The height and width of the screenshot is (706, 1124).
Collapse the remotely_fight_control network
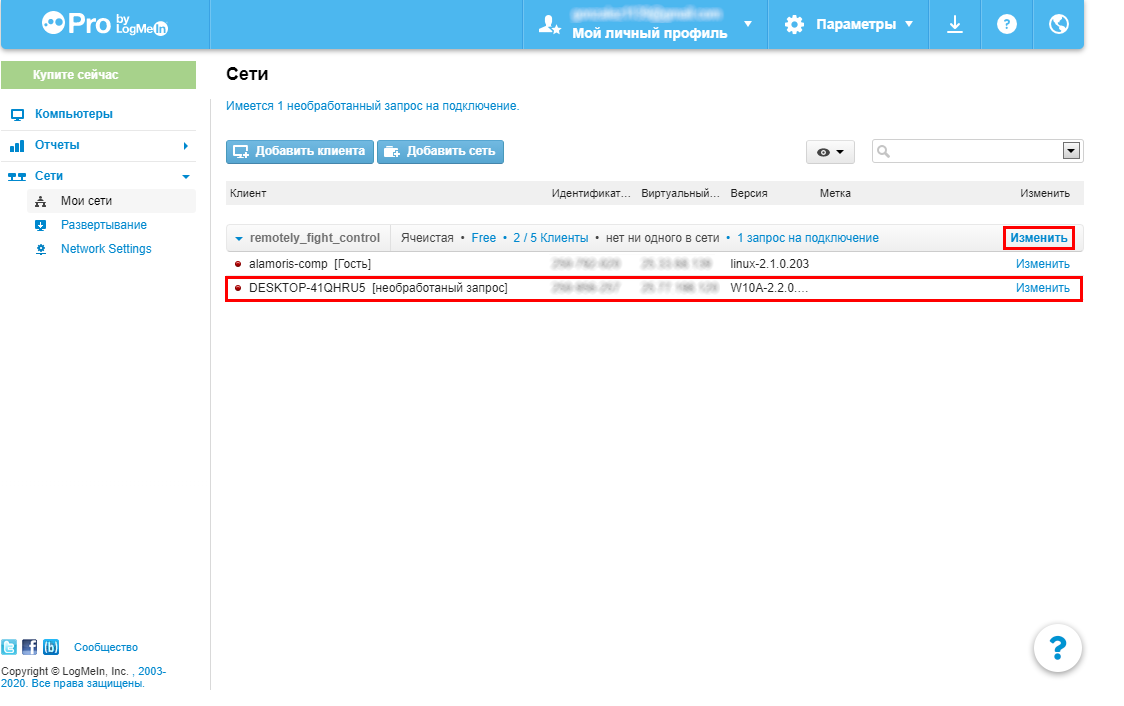[240, 238]
